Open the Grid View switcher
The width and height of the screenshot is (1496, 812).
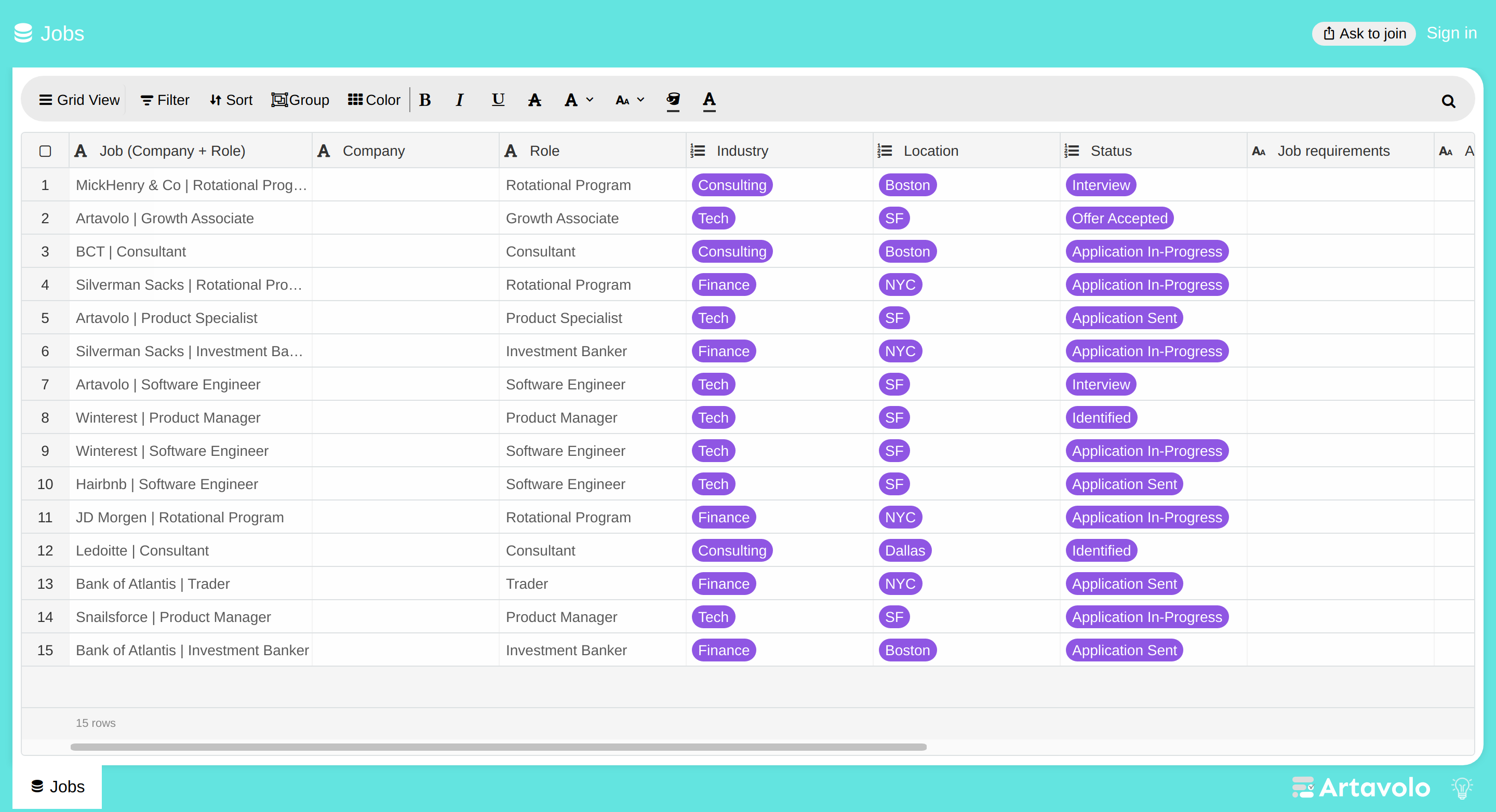click(79, 100)
